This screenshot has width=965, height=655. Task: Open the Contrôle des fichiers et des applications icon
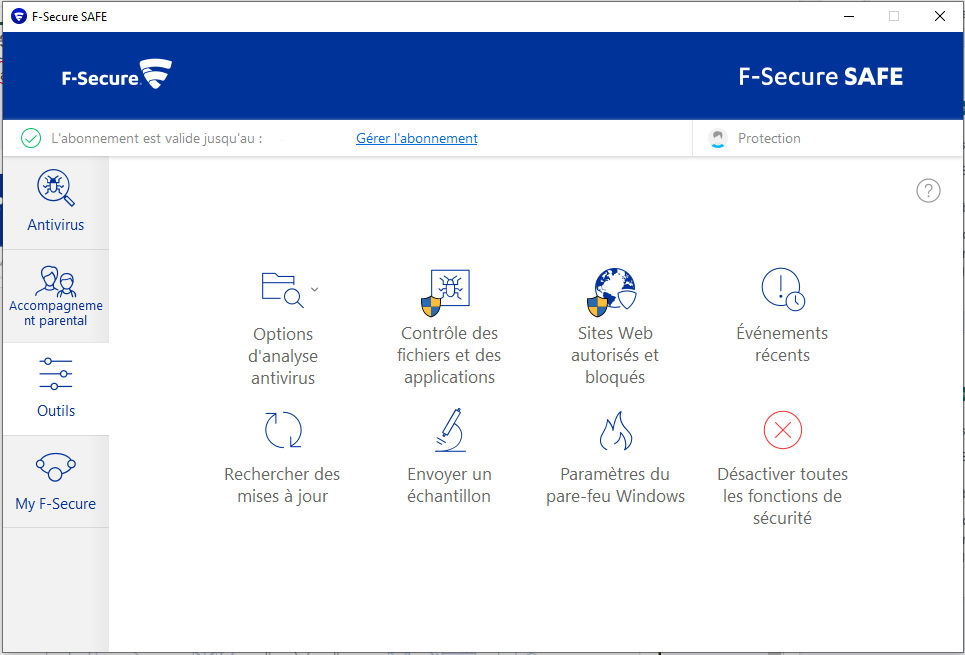(x=446, y=292)
